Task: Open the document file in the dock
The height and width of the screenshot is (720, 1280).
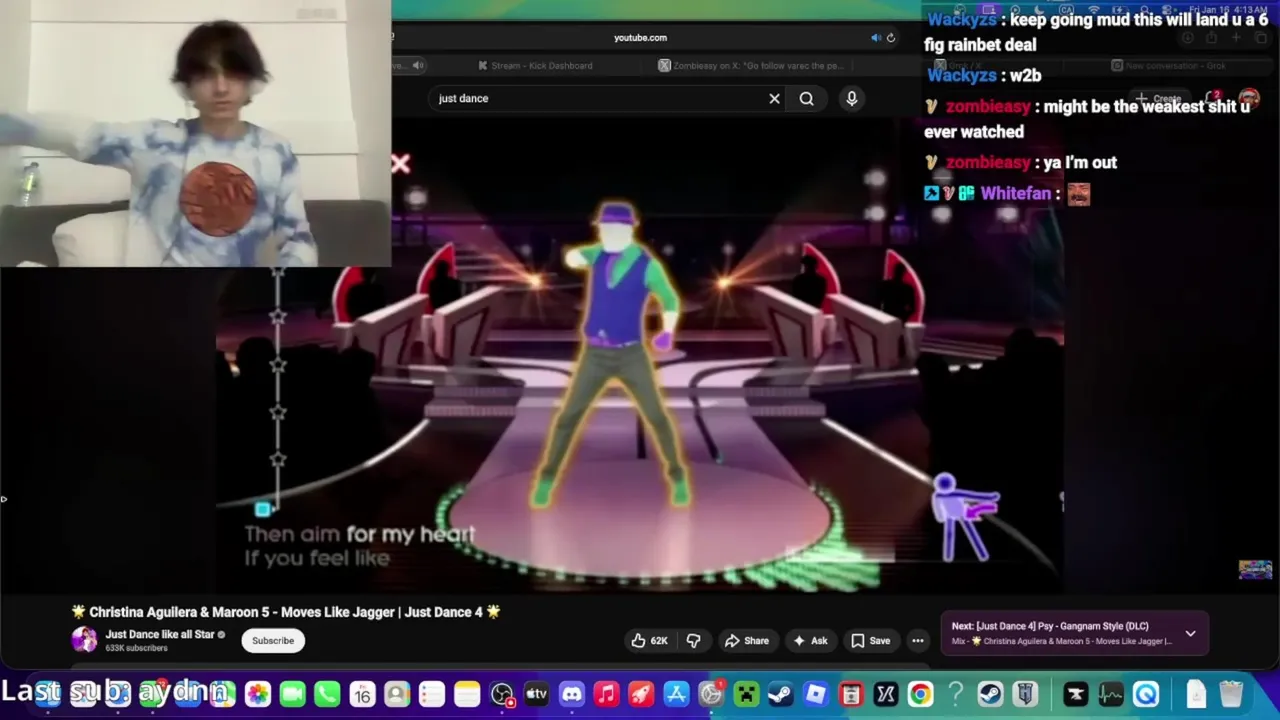Action: click(x=1197, y=693)
